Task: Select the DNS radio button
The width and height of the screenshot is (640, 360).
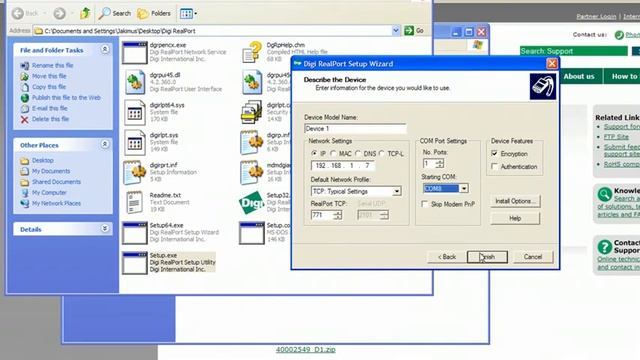Action: tap(358, 153)
